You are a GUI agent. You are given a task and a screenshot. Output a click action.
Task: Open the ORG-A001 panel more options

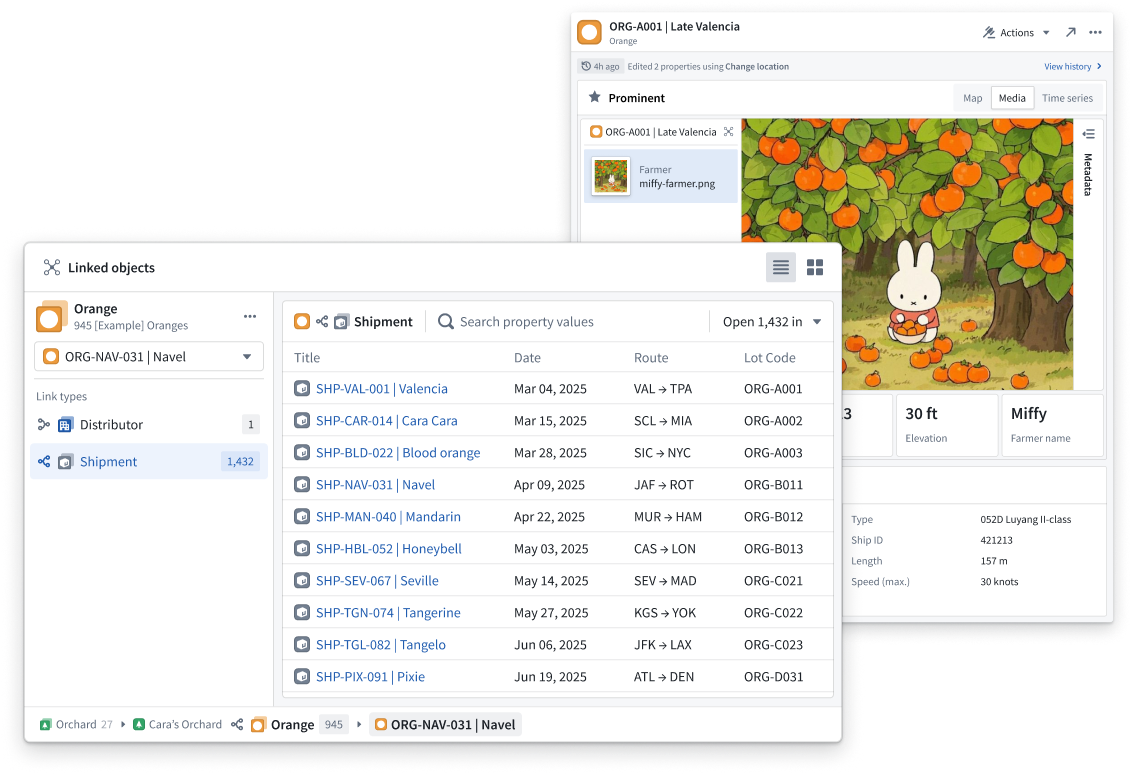[1095, 33]
